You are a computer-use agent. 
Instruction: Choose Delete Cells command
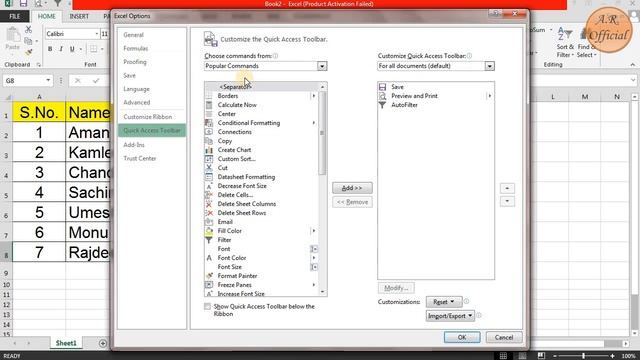coord(261,195)
